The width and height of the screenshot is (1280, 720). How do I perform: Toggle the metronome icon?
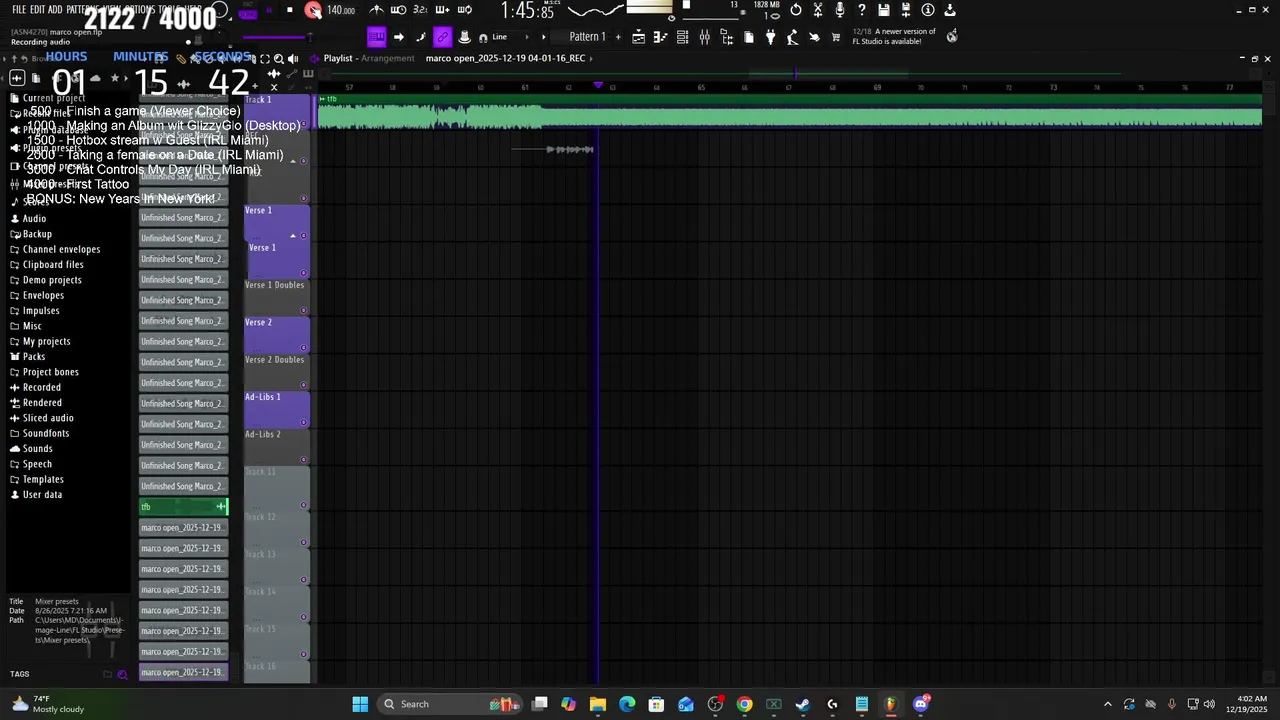click(x=376, y=10)
